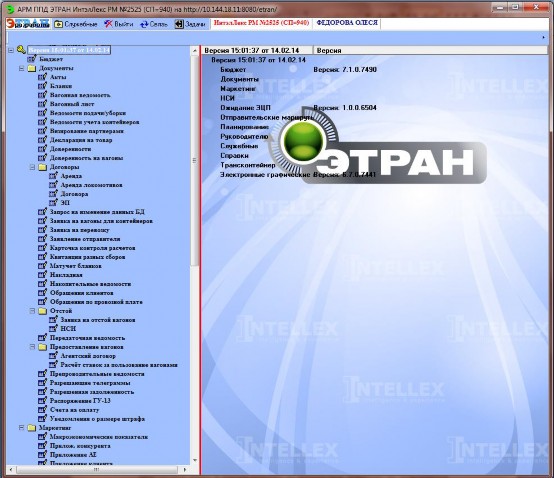Open Разрешающие телеграммы tree item
Screen dimensions: 554x478
click(90, 383)
